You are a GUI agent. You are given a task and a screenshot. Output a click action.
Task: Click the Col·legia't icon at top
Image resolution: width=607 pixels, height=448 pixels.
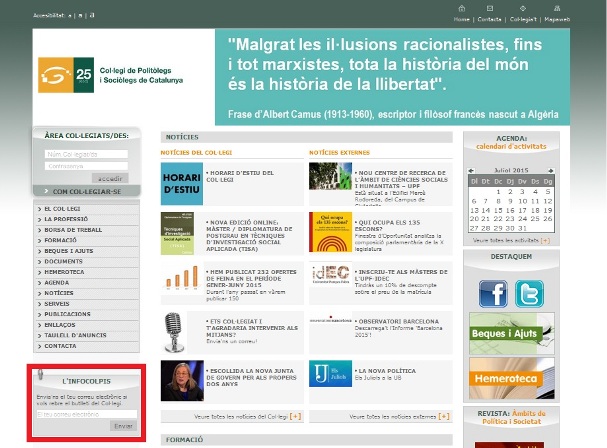coord(523,9)
